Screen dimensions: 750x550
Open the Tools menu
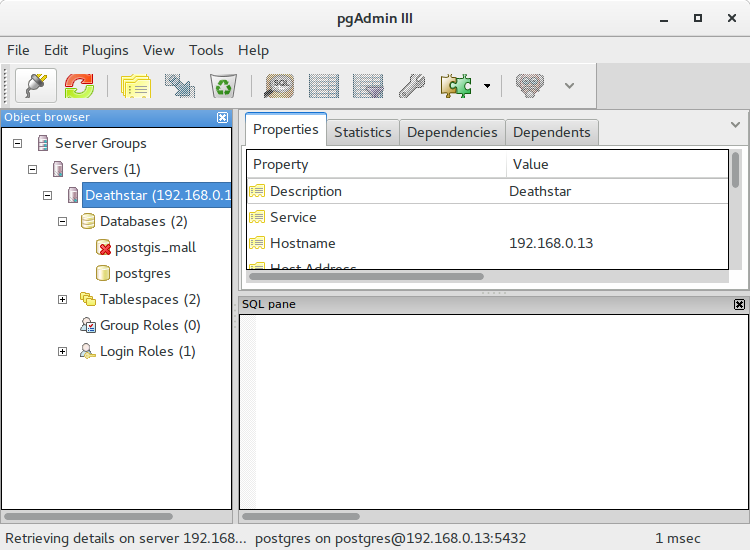click(x=206, y=50)
